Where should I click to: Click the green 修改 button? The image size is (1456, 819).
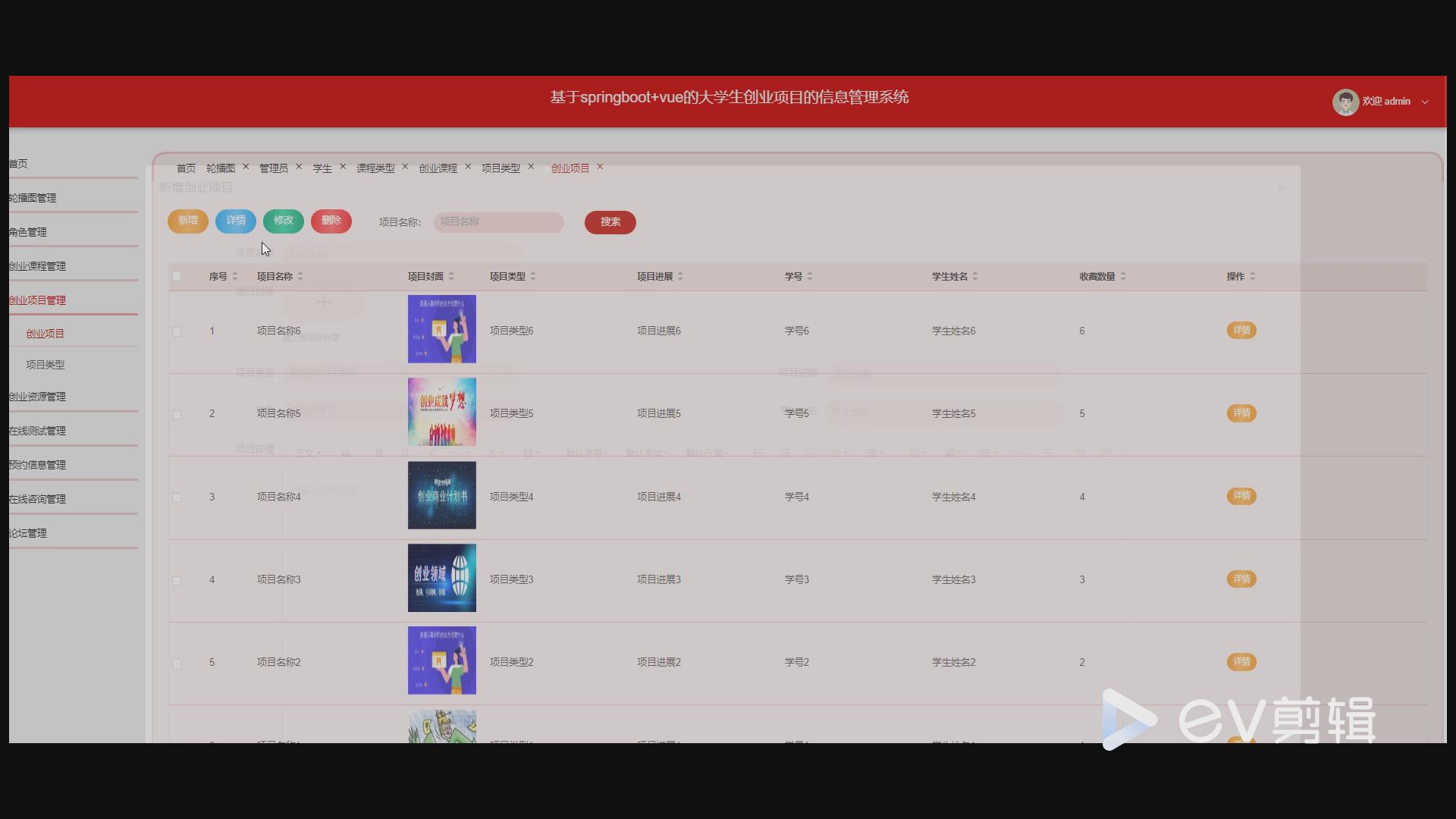[284, 221]
